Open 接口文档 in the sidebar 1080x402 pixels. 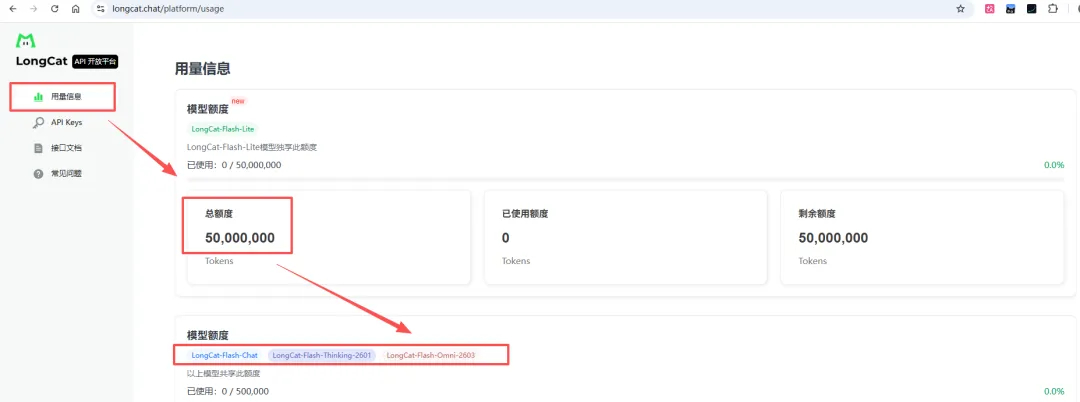coord(66,148)
